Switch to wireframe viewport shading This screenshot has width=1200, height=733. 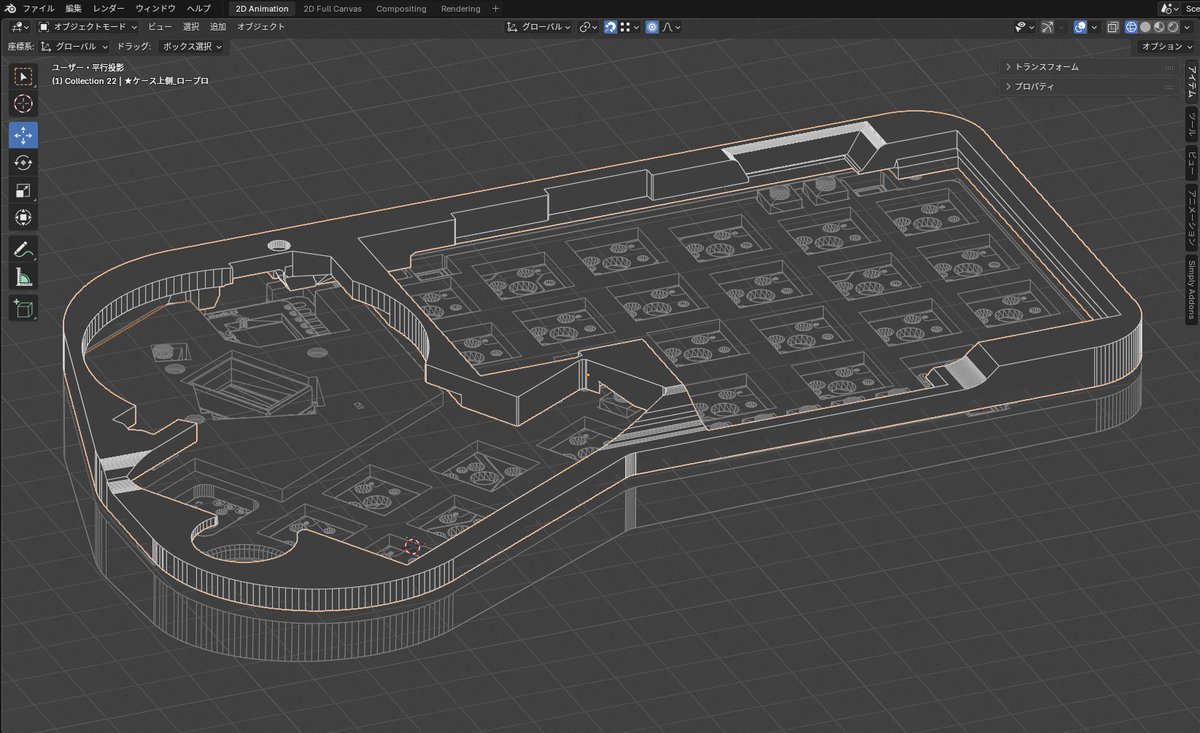click(1131, 27)
